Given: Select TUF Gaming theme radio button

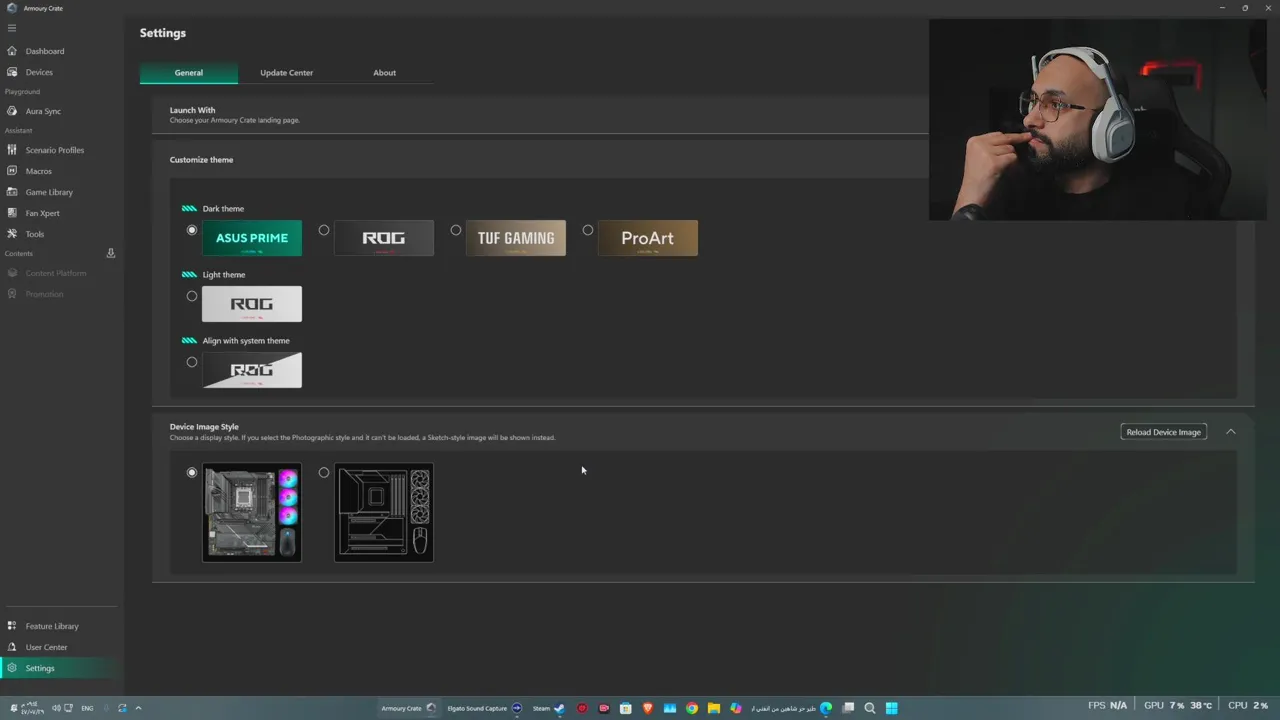Looking at the screenshot, I should [456, 230].
